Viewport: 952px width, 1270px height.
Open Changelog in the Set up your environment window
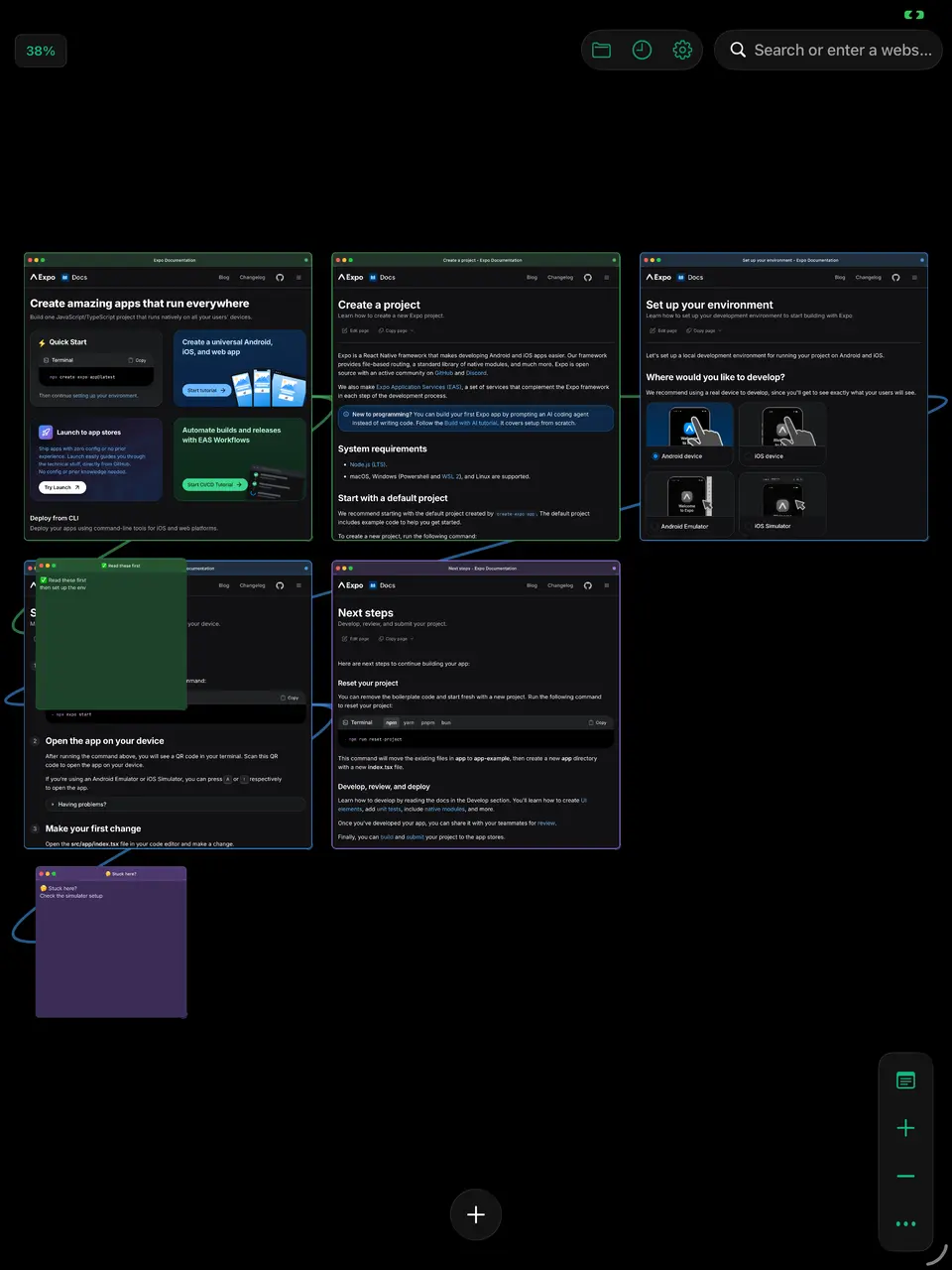click(869, 278)
